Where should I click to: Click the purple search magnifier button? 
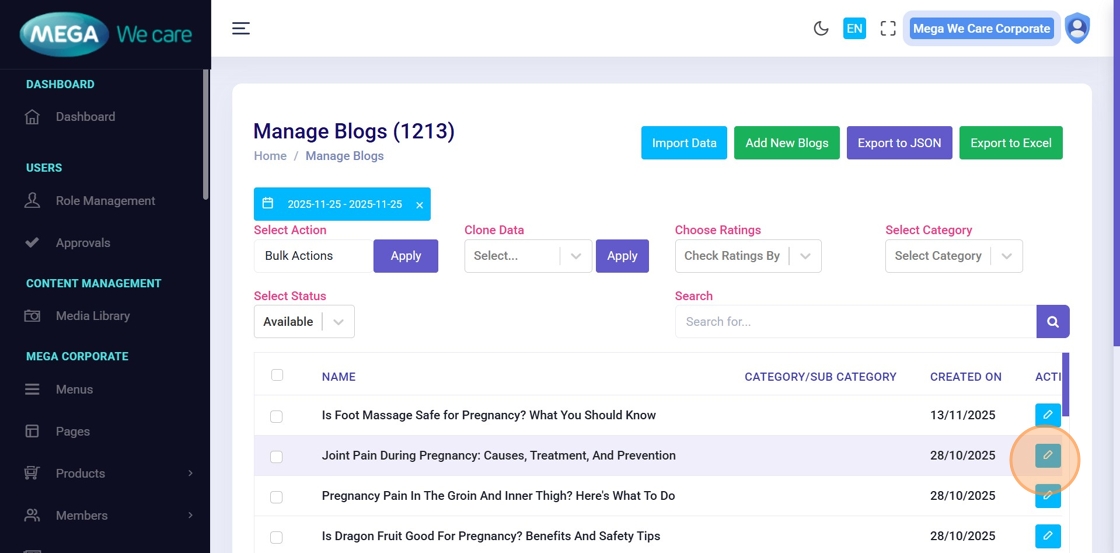pyautogui.click(x=1053, y=322)
